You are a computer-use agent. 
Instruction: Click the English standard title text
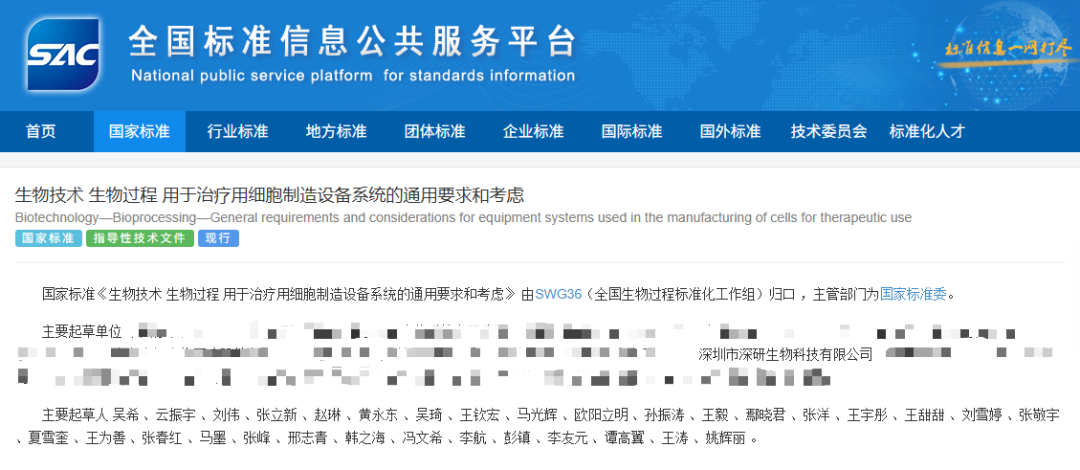click(464, 218)
